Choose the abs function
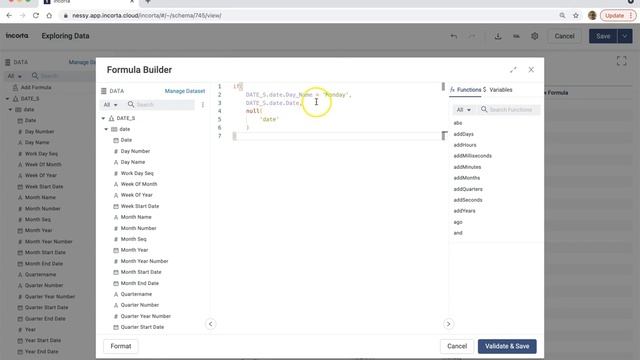Screen dimensions: 640x360 click(458, 123)
